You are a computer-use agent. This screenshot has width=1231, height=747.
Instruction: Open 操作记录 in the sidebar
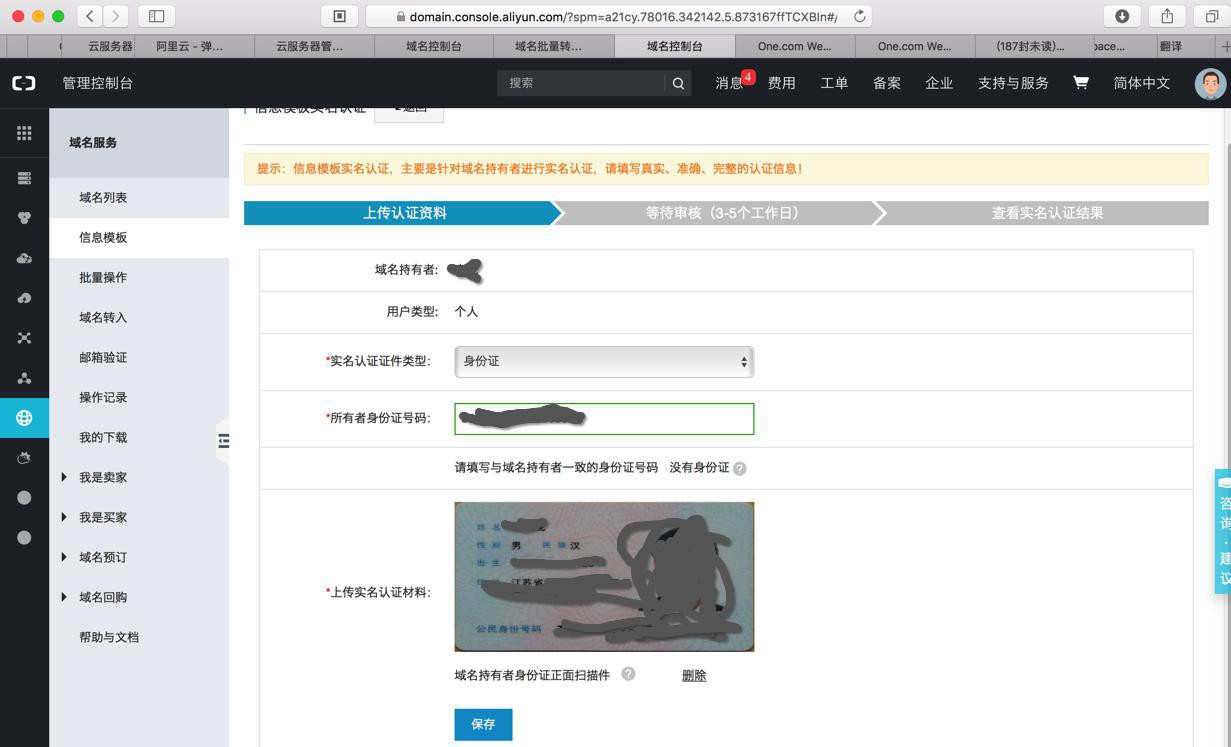click(x=139, y=397)
